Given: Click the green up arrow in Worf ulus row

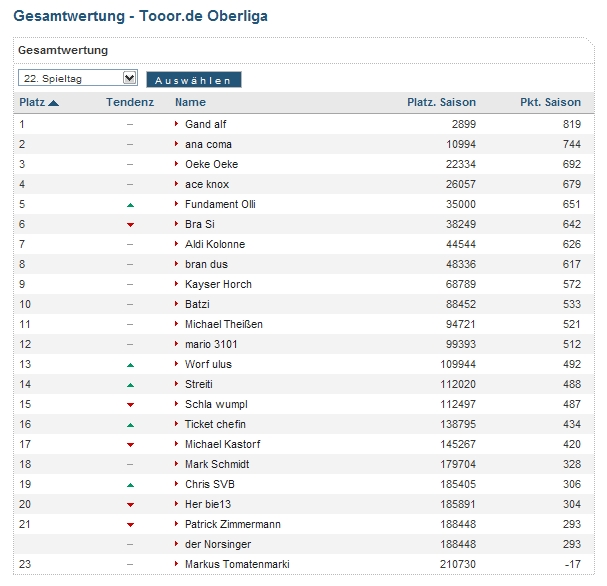Looking at the screenshot, I should coord(130,365).
